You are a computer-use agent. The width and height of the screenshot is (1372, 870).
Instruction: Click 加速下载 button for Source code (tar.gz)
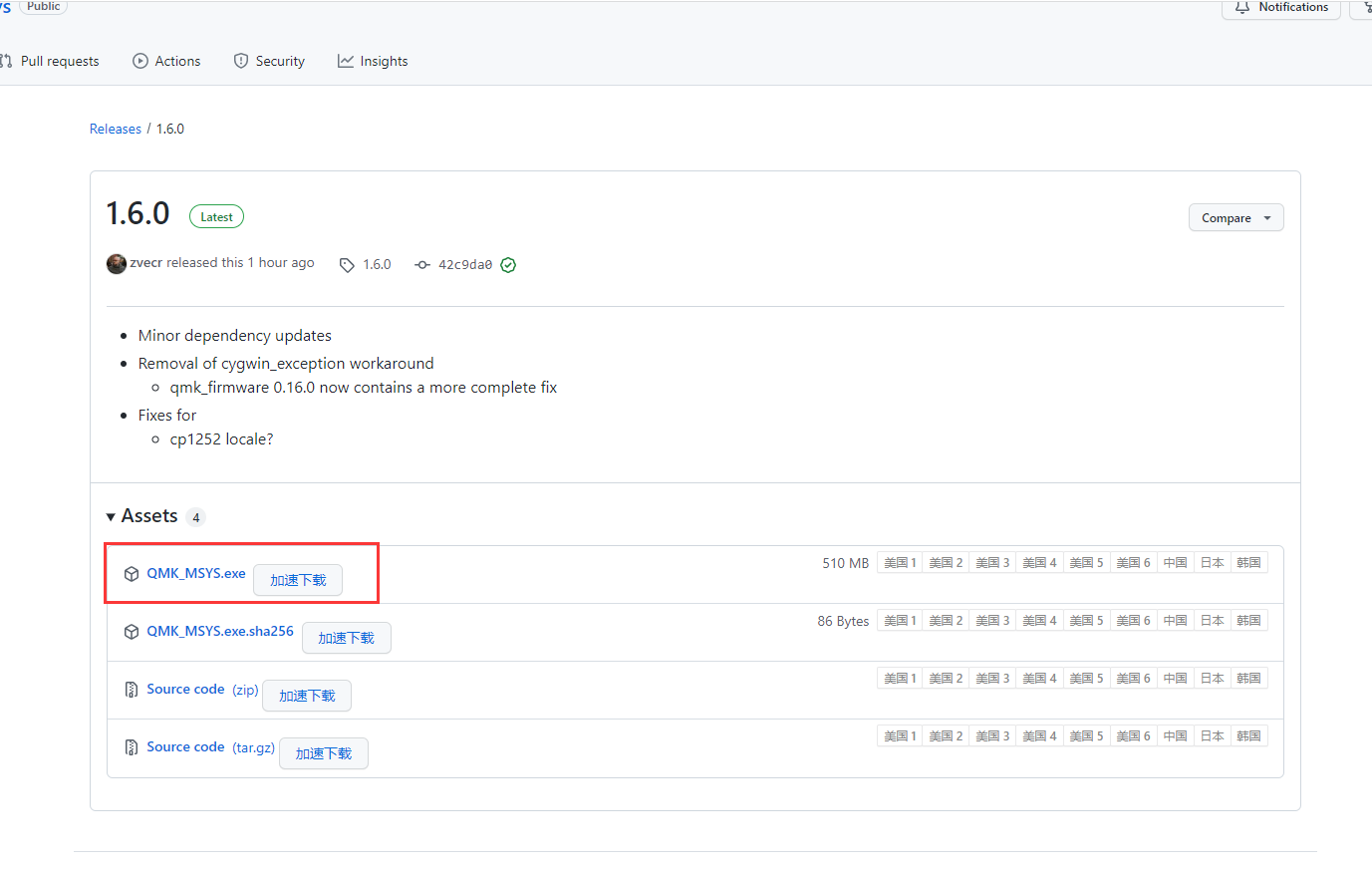324,753
